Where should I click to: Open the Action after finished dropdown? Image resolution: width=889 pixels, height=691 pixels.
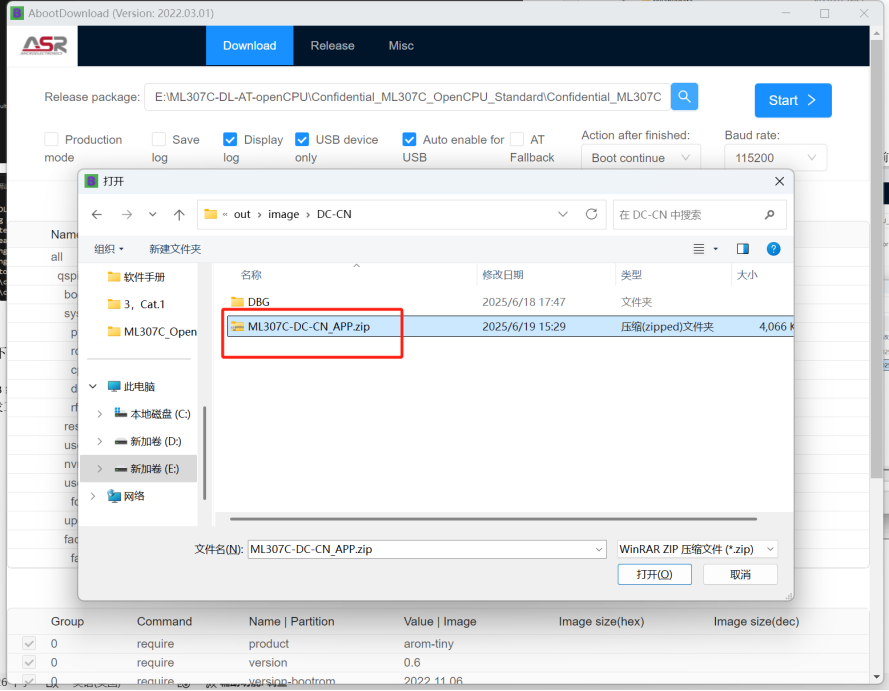pyautogui.click(x=641, y=158)
